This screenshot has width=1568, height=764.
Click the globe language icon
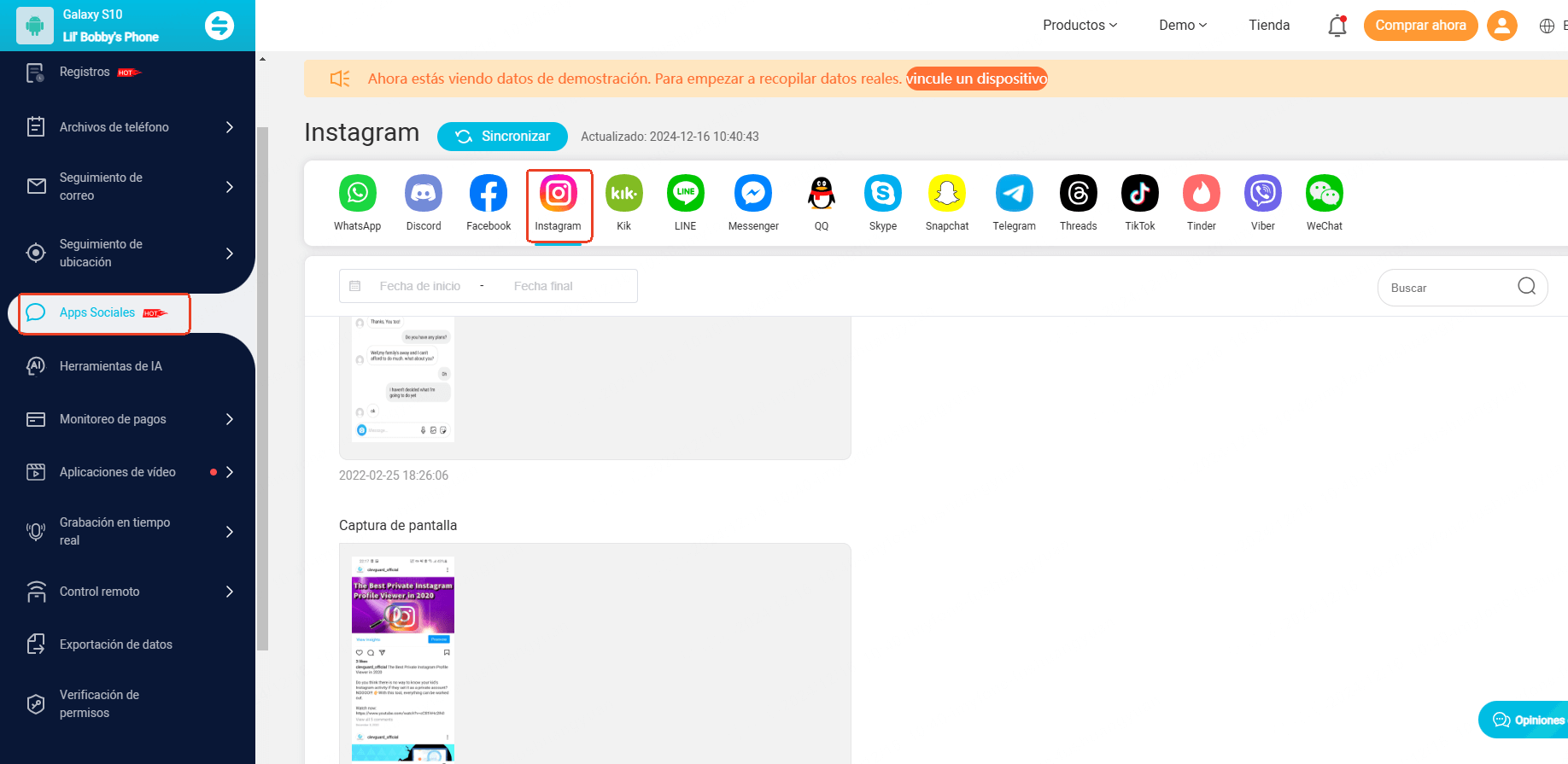point(1547,26)
